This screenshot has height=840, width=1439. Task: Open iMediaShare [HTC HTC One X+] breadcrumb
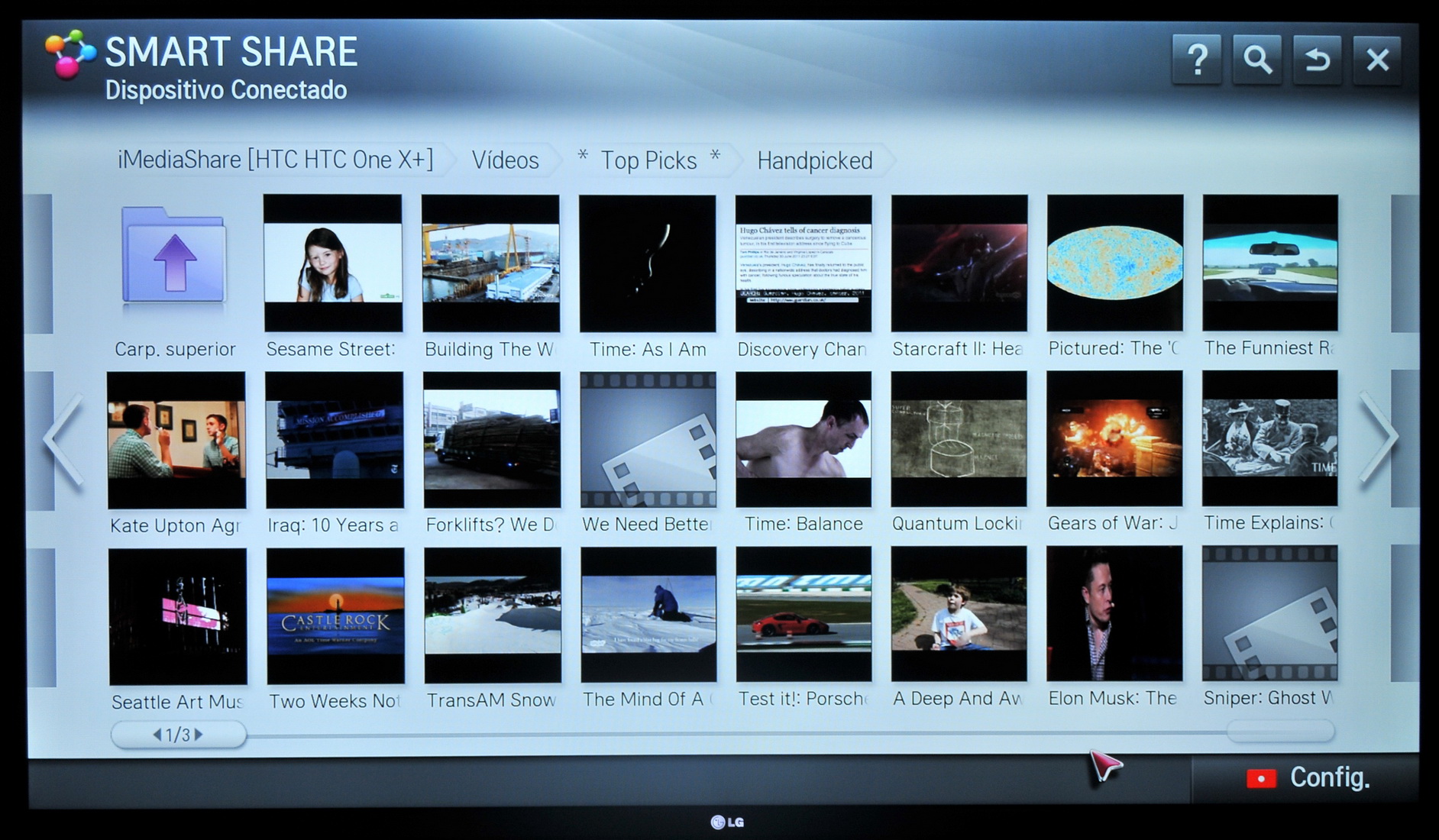click(275, 160)
